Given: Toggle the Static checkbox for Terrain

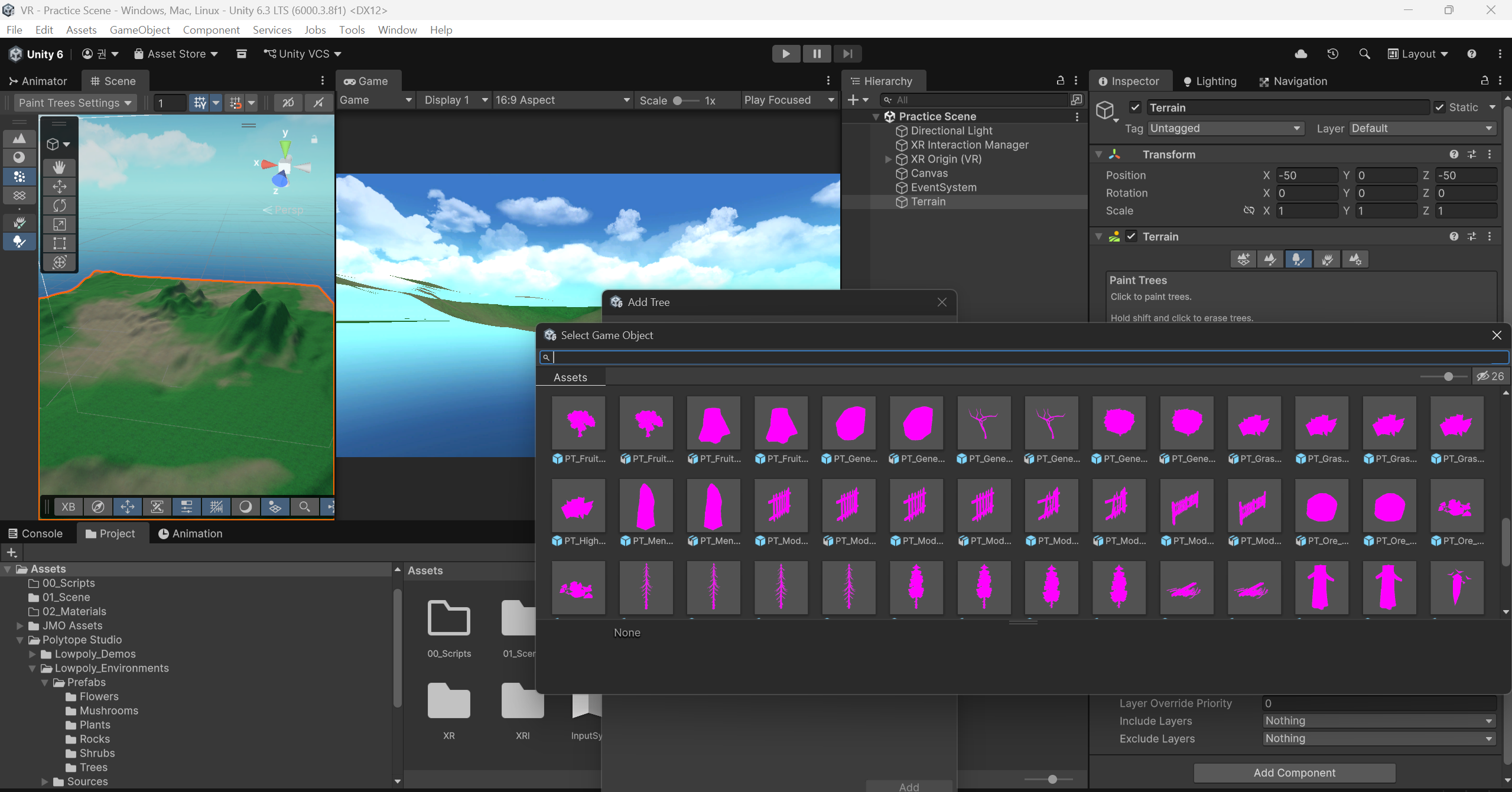Looking at the screenshot, I should [1439, 107].
